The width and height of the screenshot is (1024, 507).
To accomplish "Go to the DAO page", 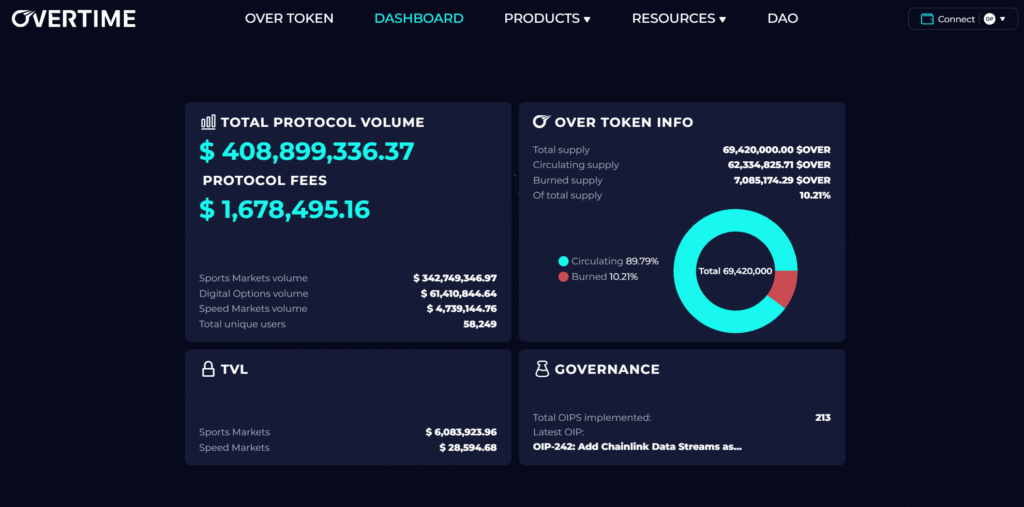I will coord(783,18).
